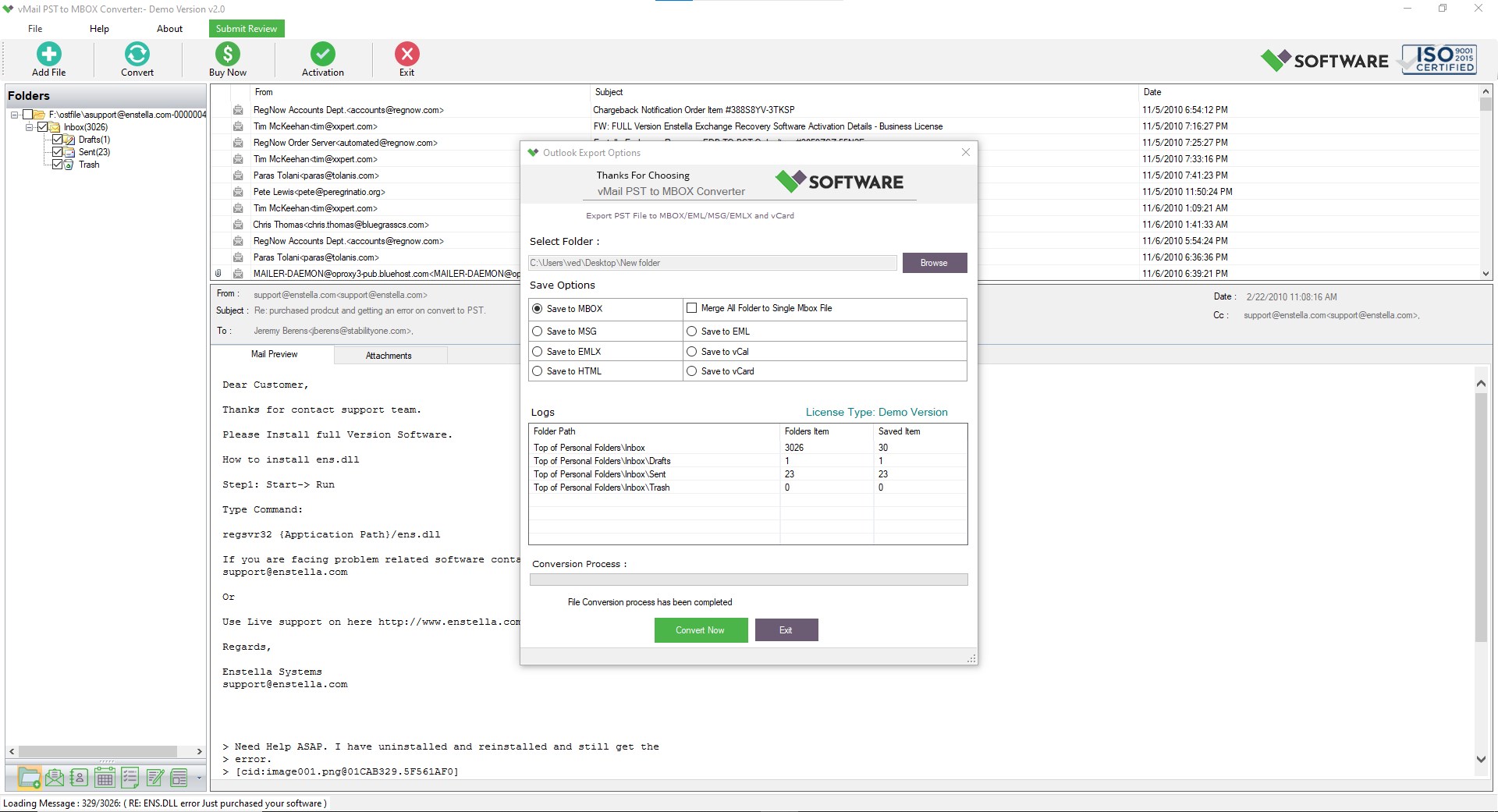Click the Convert toolbar icon
The height and width of the screenshot is (812, 1498).
[137, 54]
